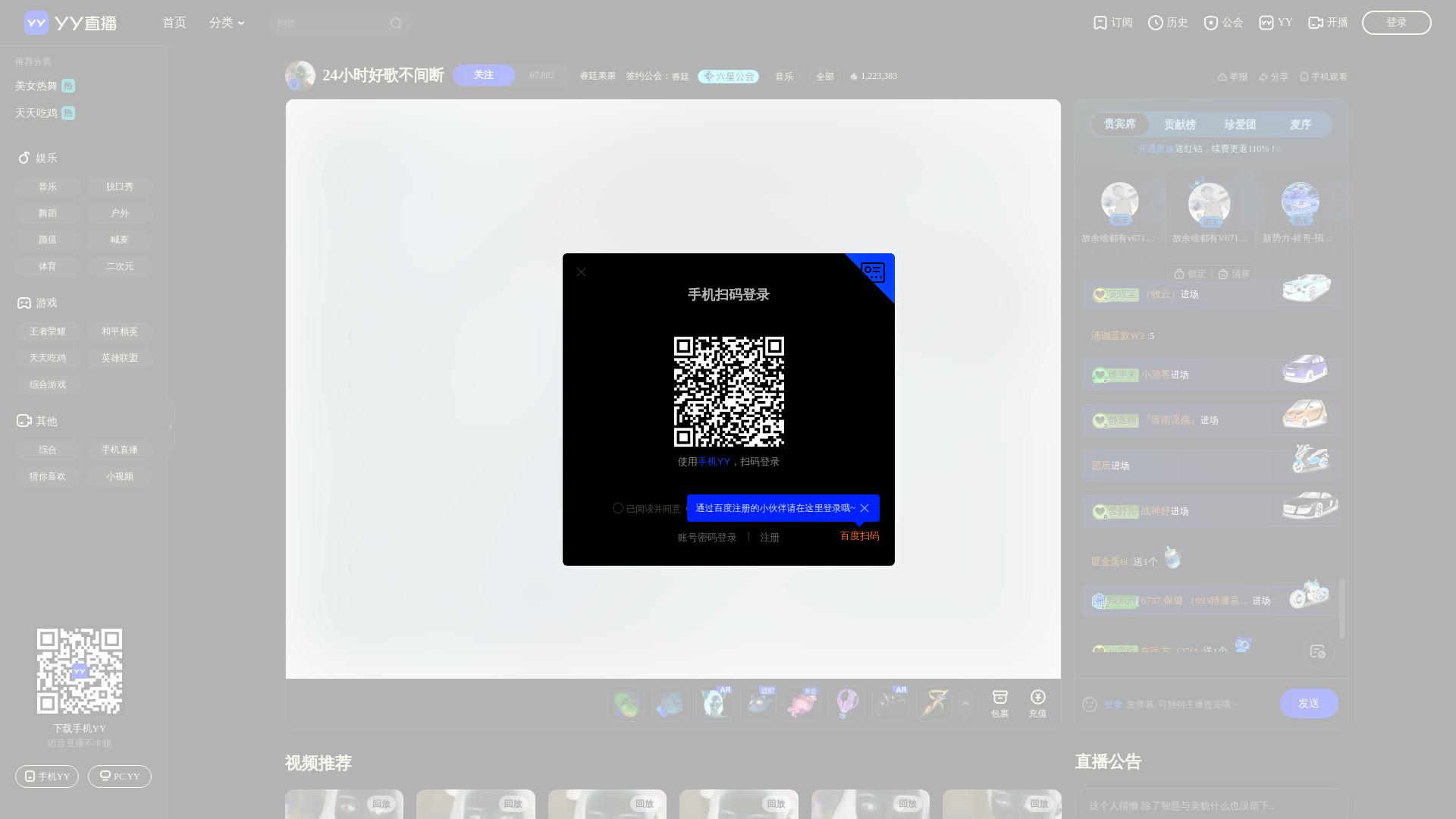1456x819 pixels.
Task: Click the PC YY download button
Action: pos(120,777)
